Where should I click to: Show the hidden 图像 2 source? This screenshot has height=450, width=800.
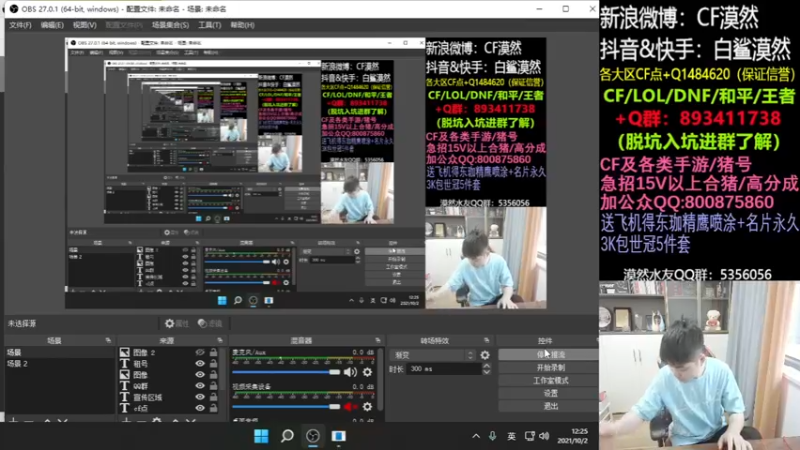pyautogui.click(x=200, y=352)
